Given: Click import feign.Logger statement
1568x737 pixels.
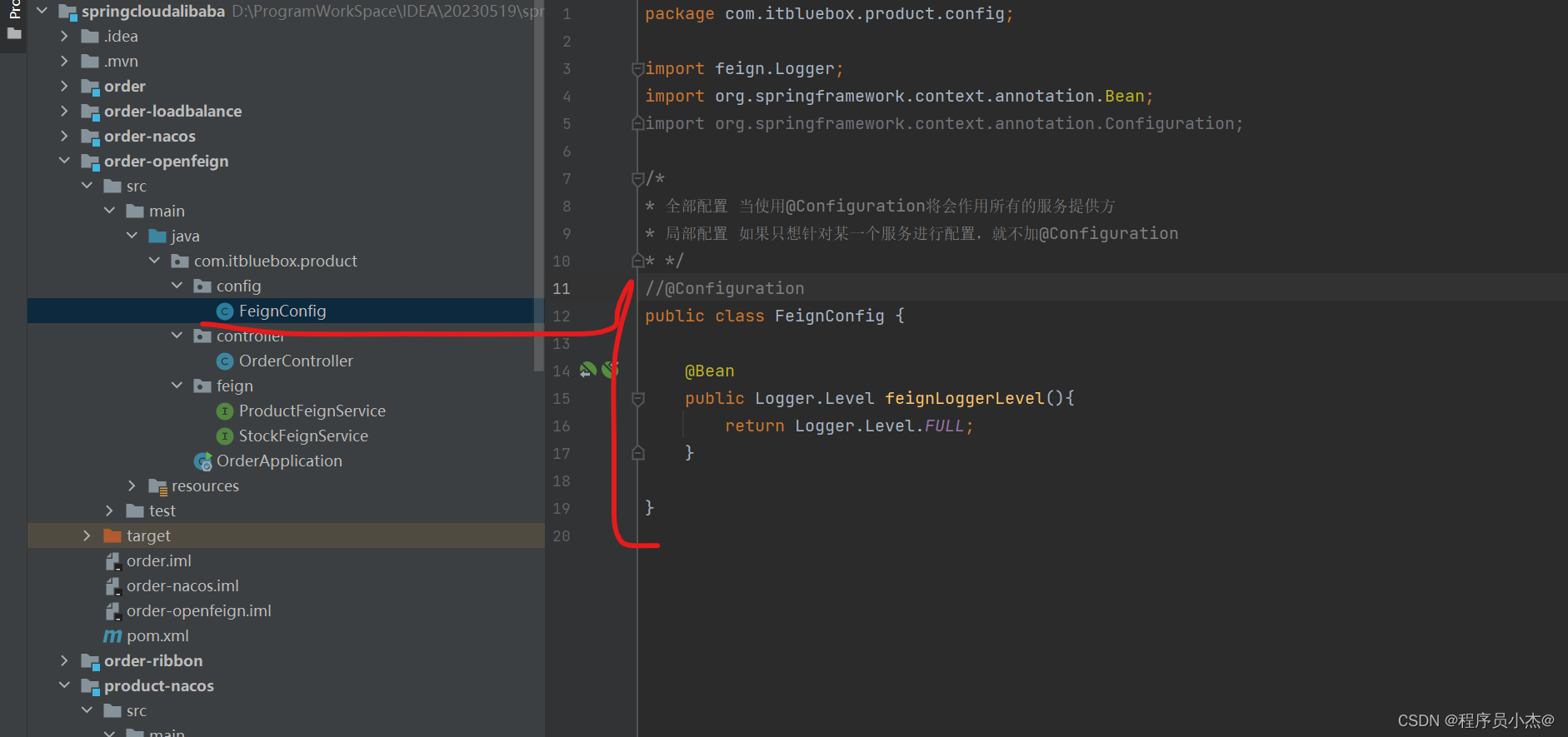Looking at the screenshot, I should 744,68.
